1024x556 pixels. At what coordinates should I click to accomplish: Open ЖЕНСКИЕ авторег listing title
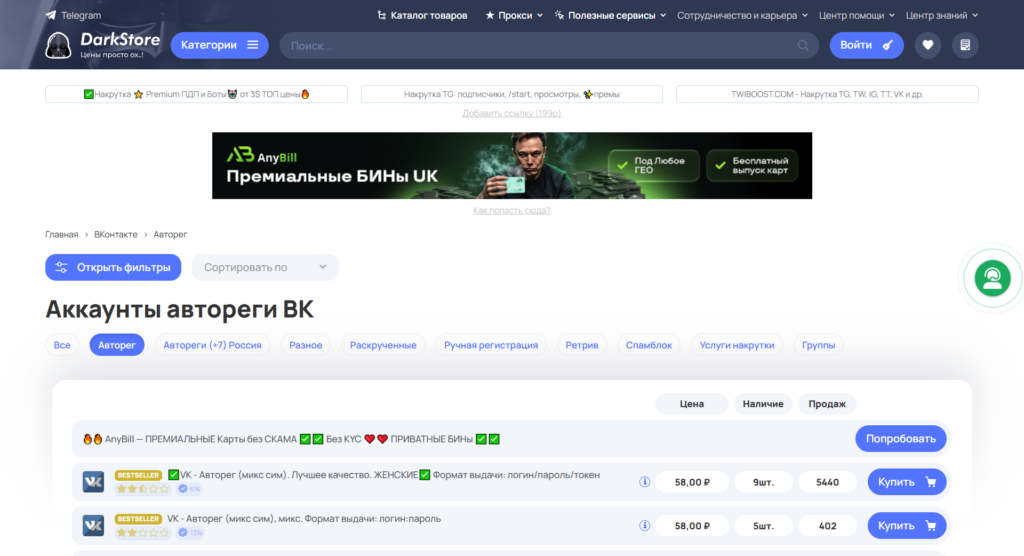383,475
